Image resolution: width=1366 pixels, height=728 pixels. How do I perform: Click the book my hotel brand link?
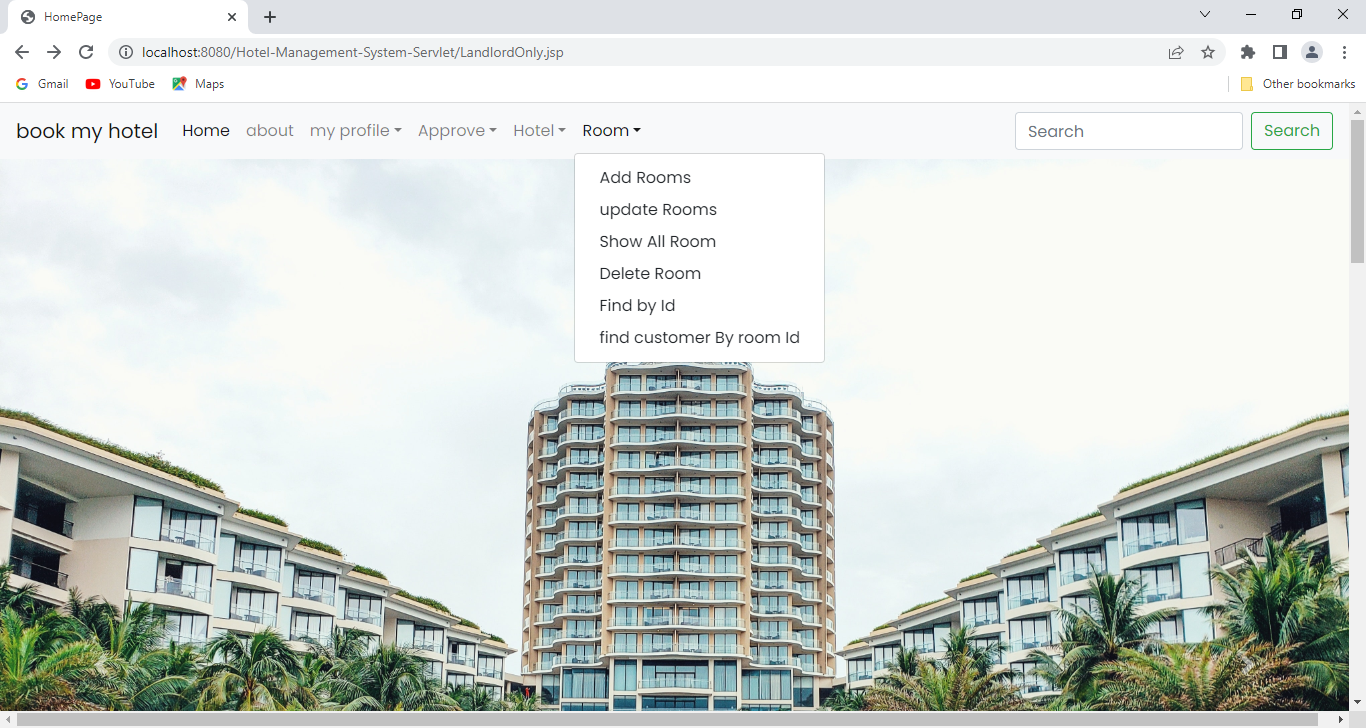pos(87,131)
